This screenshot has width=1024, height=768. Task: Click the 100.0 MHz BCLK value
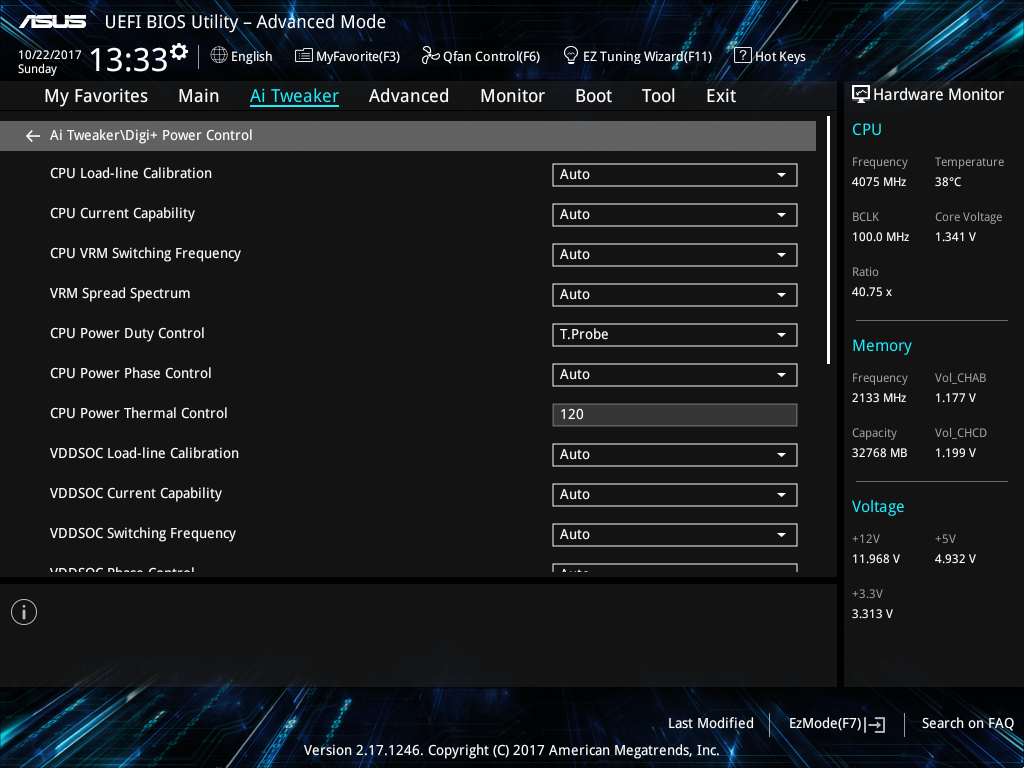tap(880, 237)
